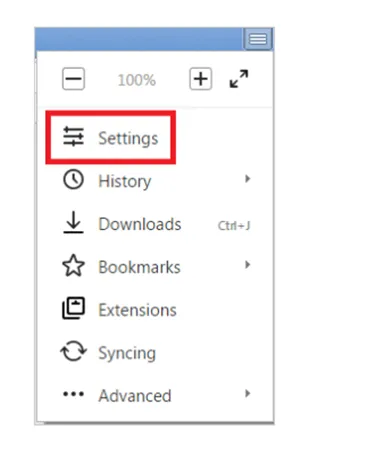Click the Ctrl+J shortcut label

click(234, 226)
